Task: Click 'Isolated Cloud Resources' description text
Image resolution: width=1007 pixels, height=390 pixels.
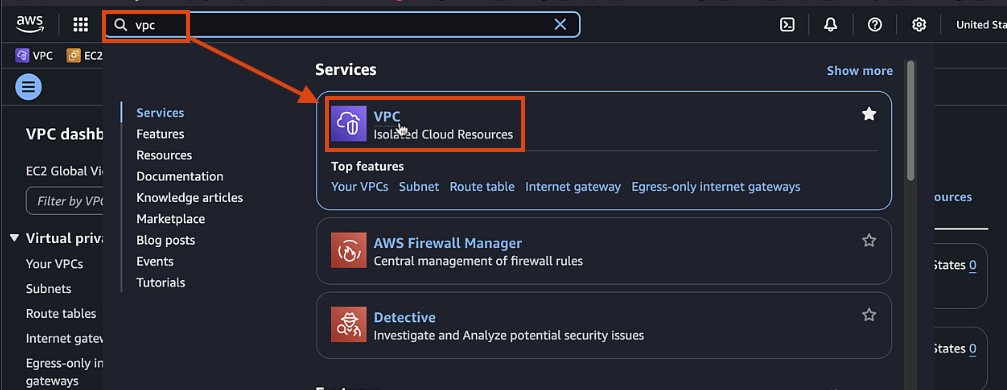Action: click(443, 134)
